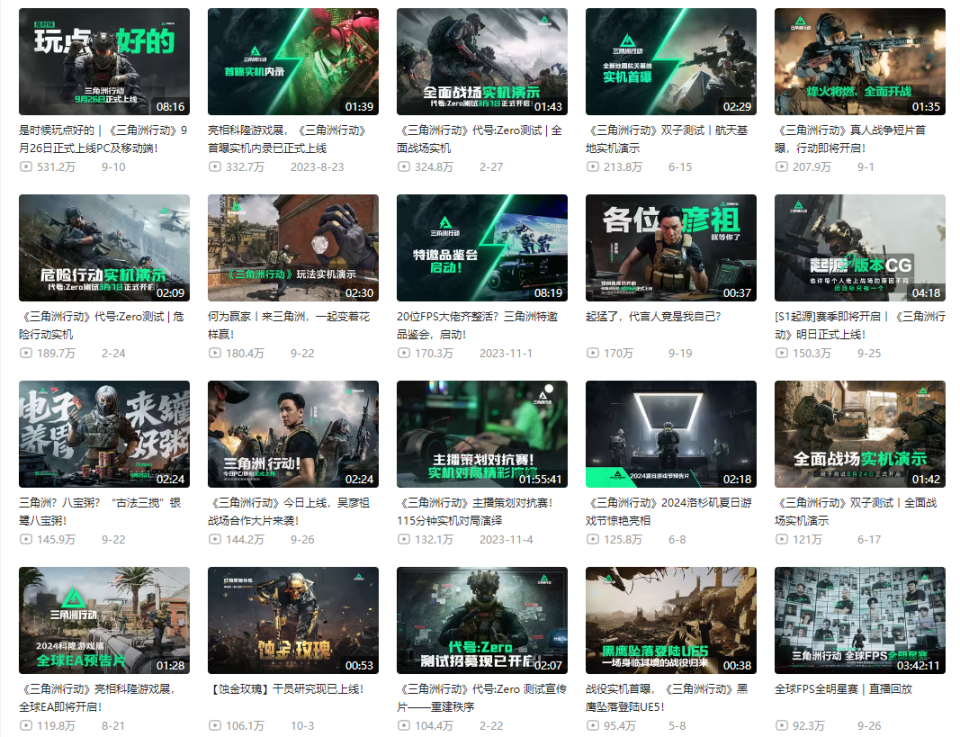960x737 pixels.
Task: Click the upload date 2023-8-23
Action: 317,166
